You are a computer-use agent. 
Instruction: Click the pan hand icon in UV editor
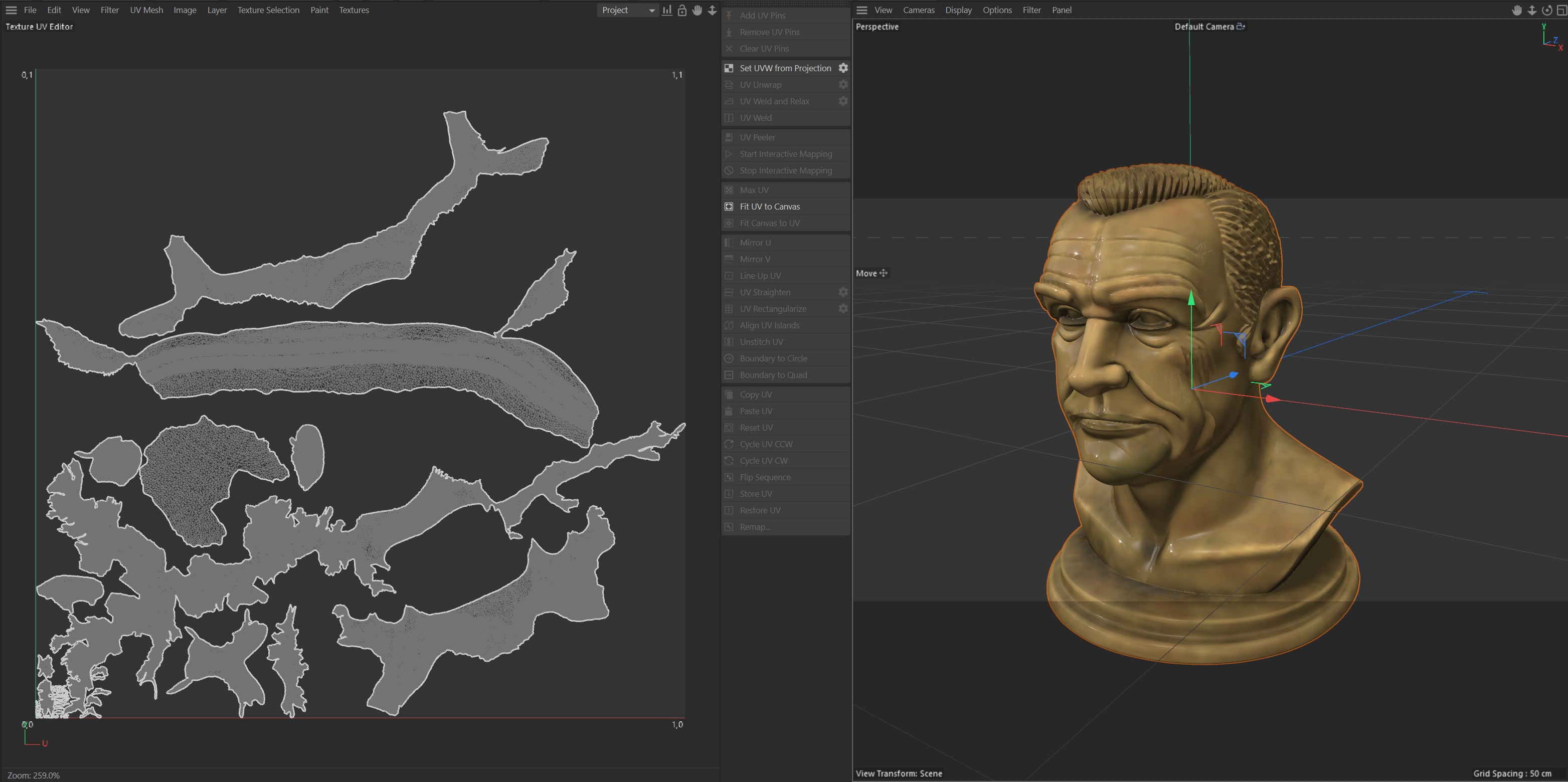[x=697, y=11]
